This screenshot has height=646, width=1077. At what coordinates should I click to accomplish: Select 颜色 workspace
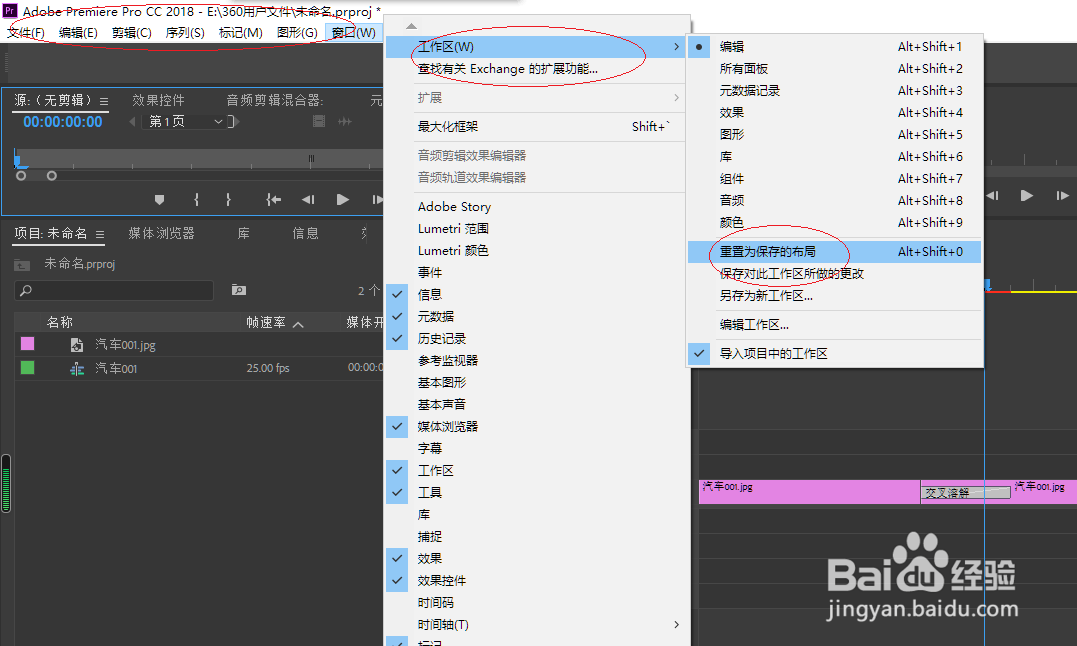click(x=835, y=222)
